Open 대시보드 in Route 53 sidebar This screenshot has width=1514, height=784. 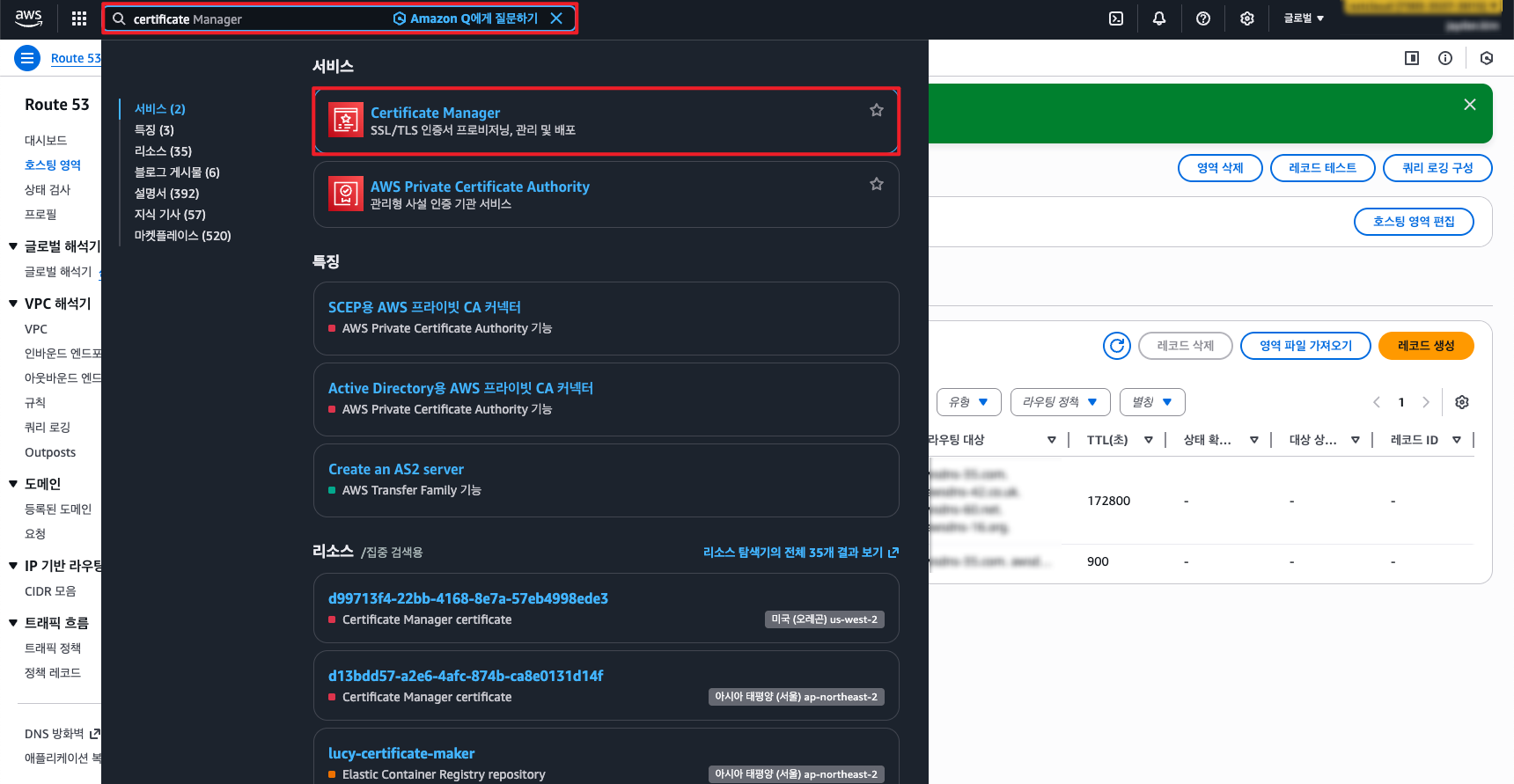(46, 141)
